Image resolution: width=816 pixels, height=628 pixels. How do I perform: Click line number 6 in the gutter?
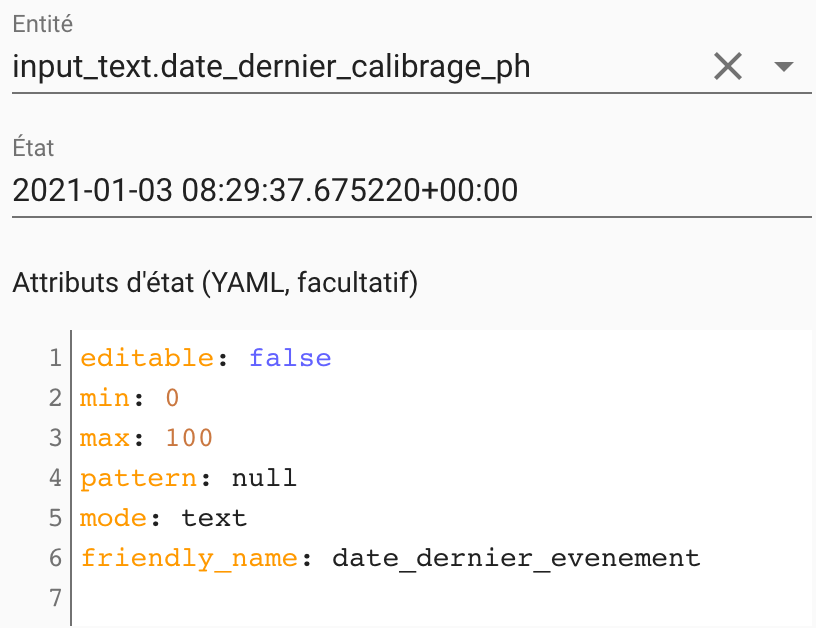pyautogui.click(x=56, y=558)
